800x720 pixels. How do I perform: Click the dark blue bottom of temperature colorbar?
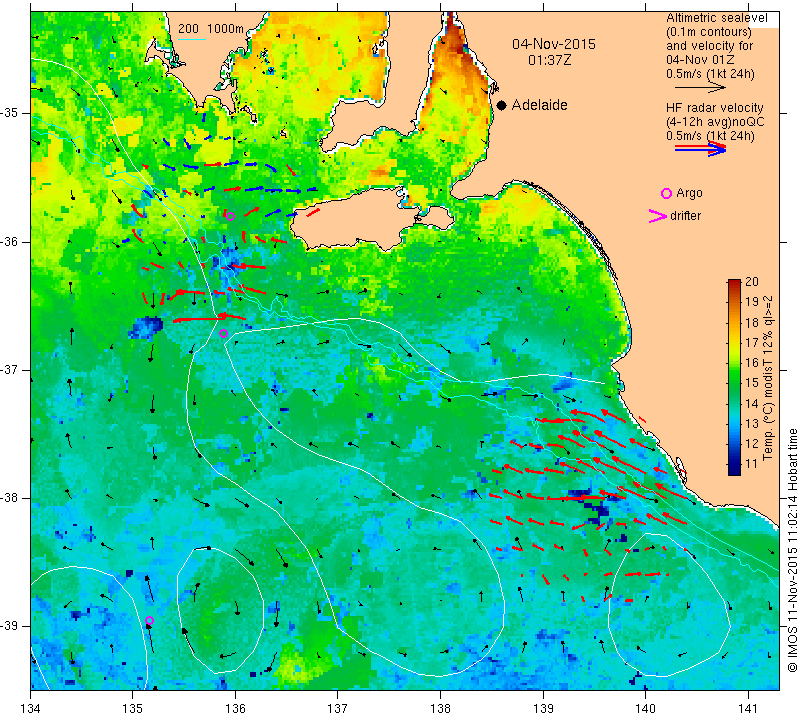click(x=734, y=469)
